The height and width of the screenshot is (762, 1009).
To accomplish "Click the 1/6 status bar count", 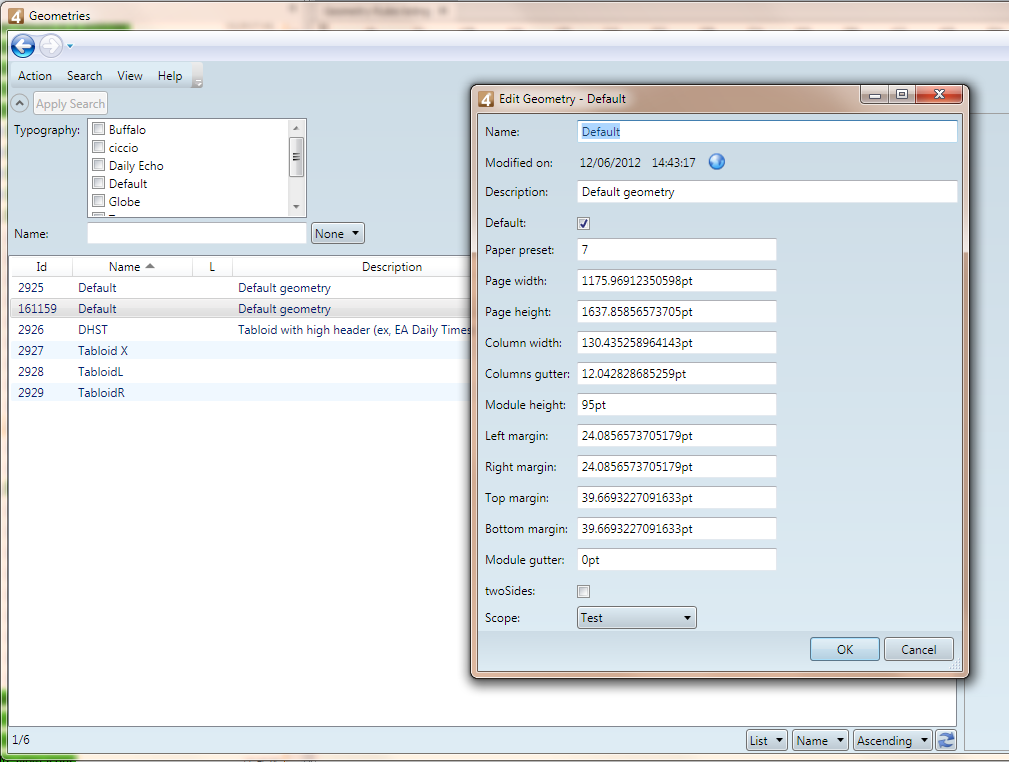I will [21, 740].
